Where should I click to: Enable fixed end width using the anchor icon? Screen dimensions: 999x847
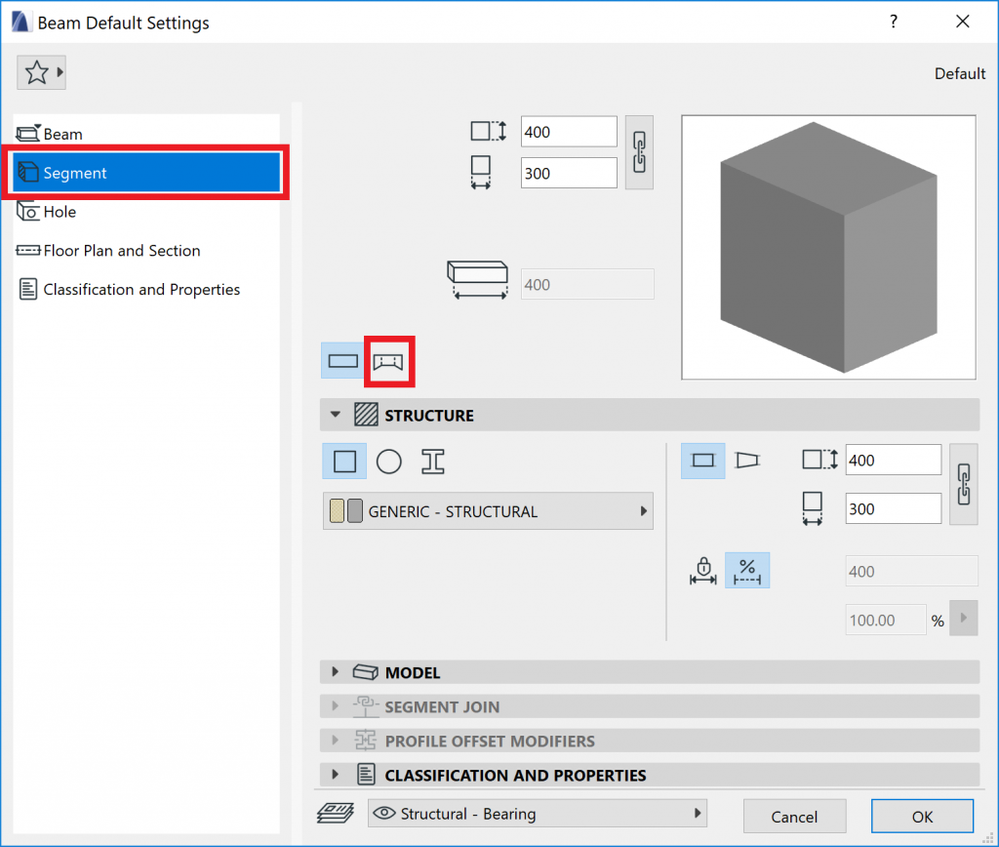coord(703,570)
